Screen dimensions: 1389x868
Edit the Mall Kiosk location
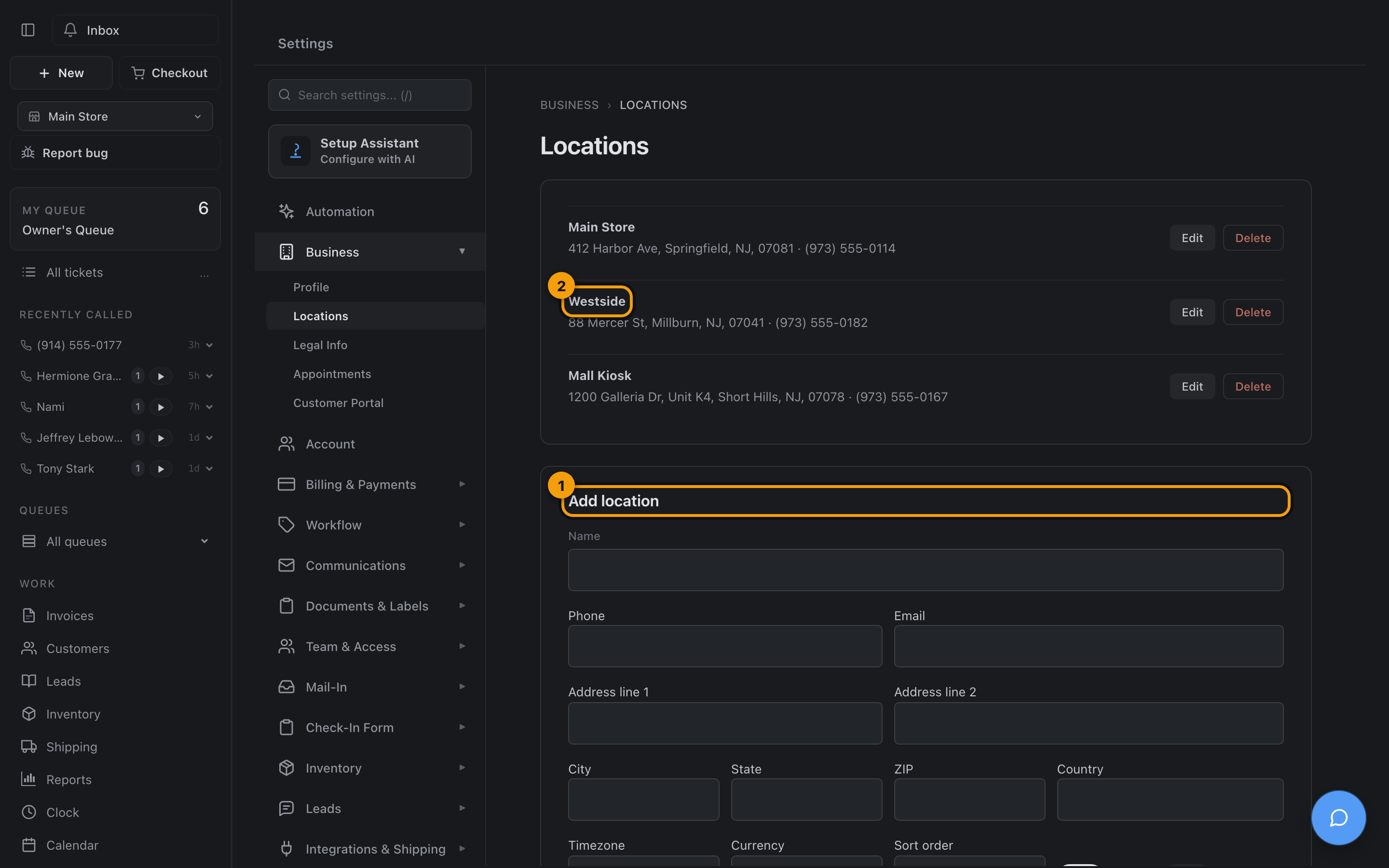[x=1192, y=386]
